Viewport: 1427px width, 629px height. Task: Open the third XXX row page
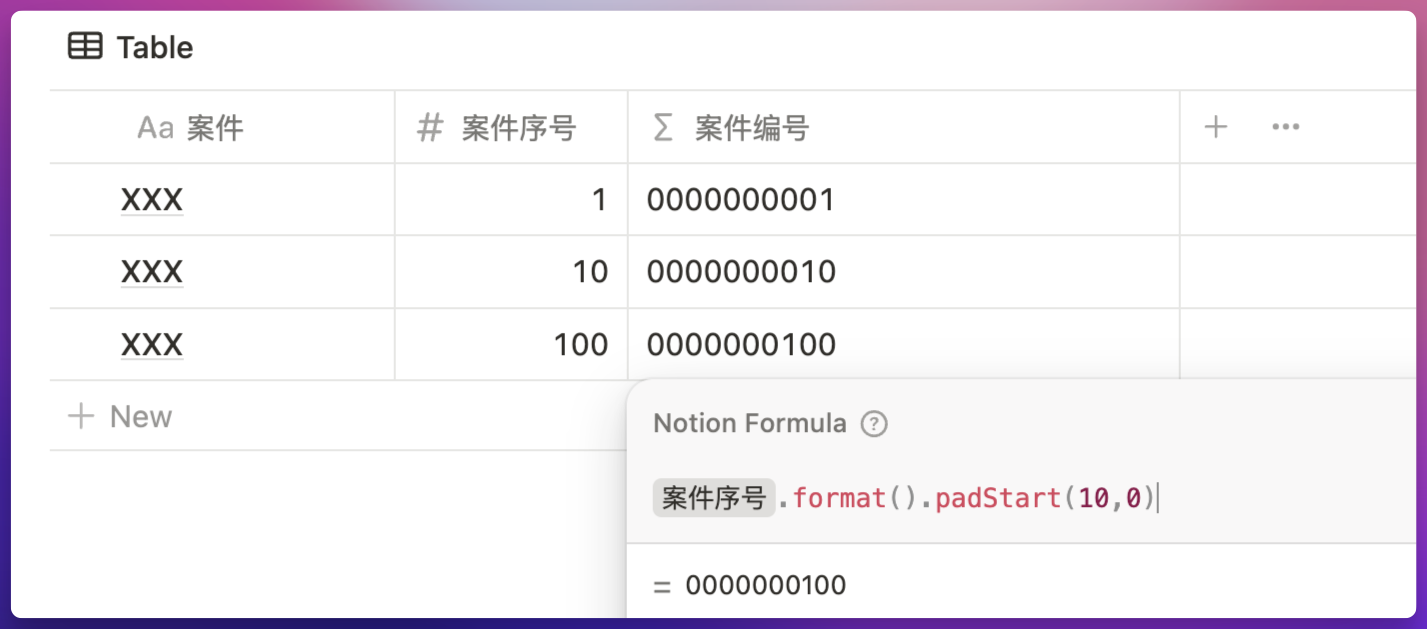[152, 345]
